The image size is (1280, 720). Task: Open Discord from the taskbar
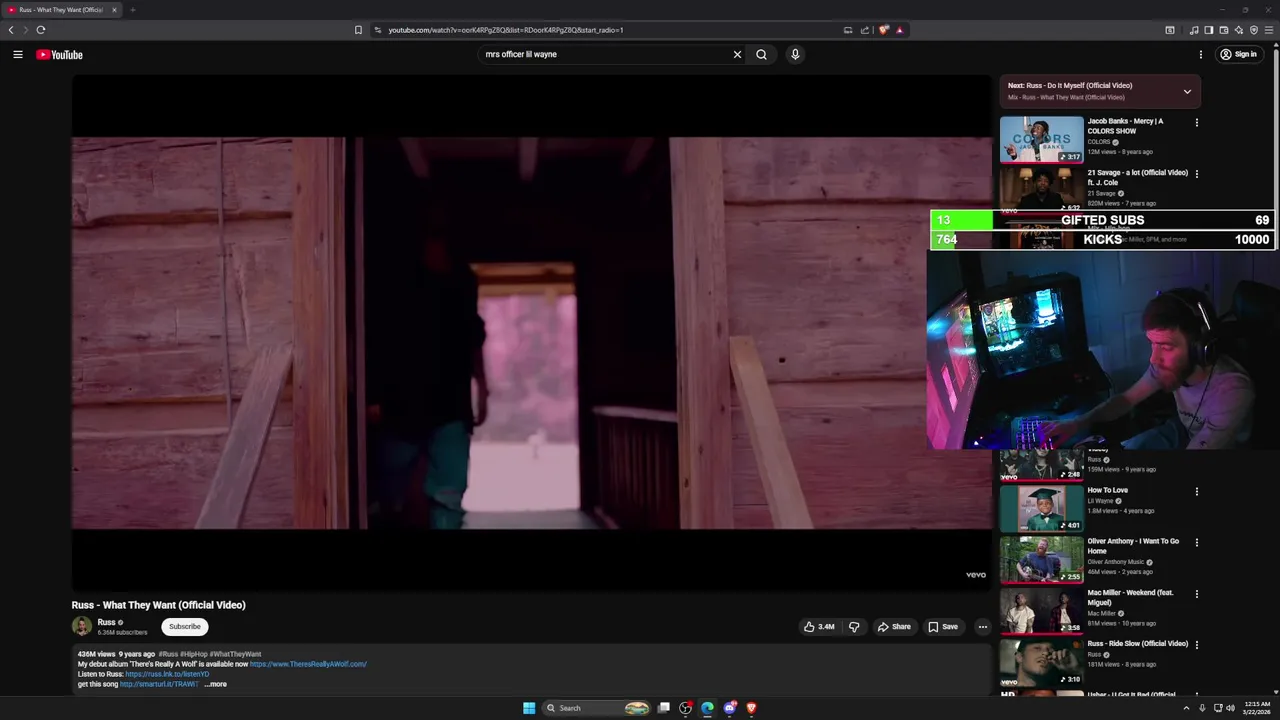(x=730, y=708)
